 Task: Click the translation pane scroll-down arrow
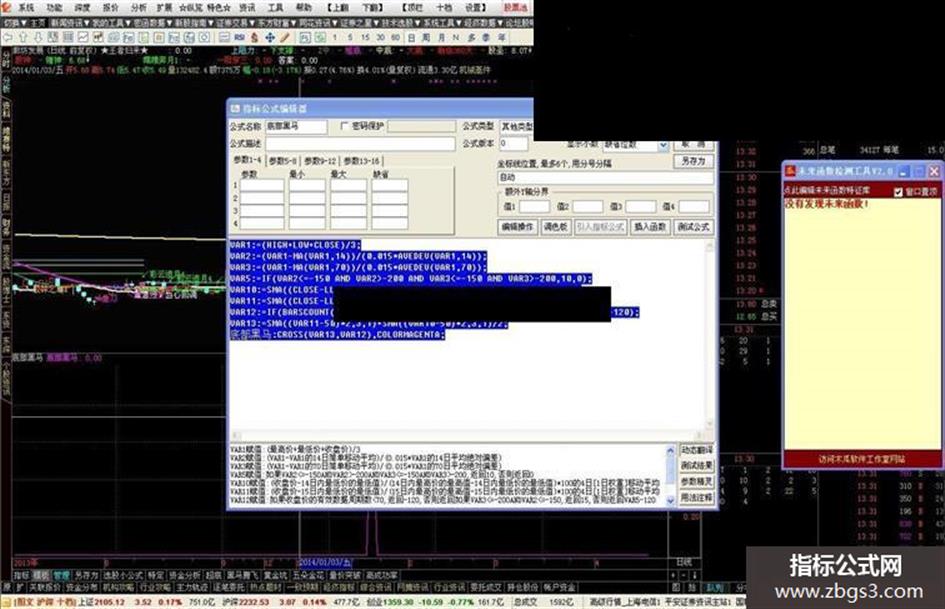pos(671,500)
